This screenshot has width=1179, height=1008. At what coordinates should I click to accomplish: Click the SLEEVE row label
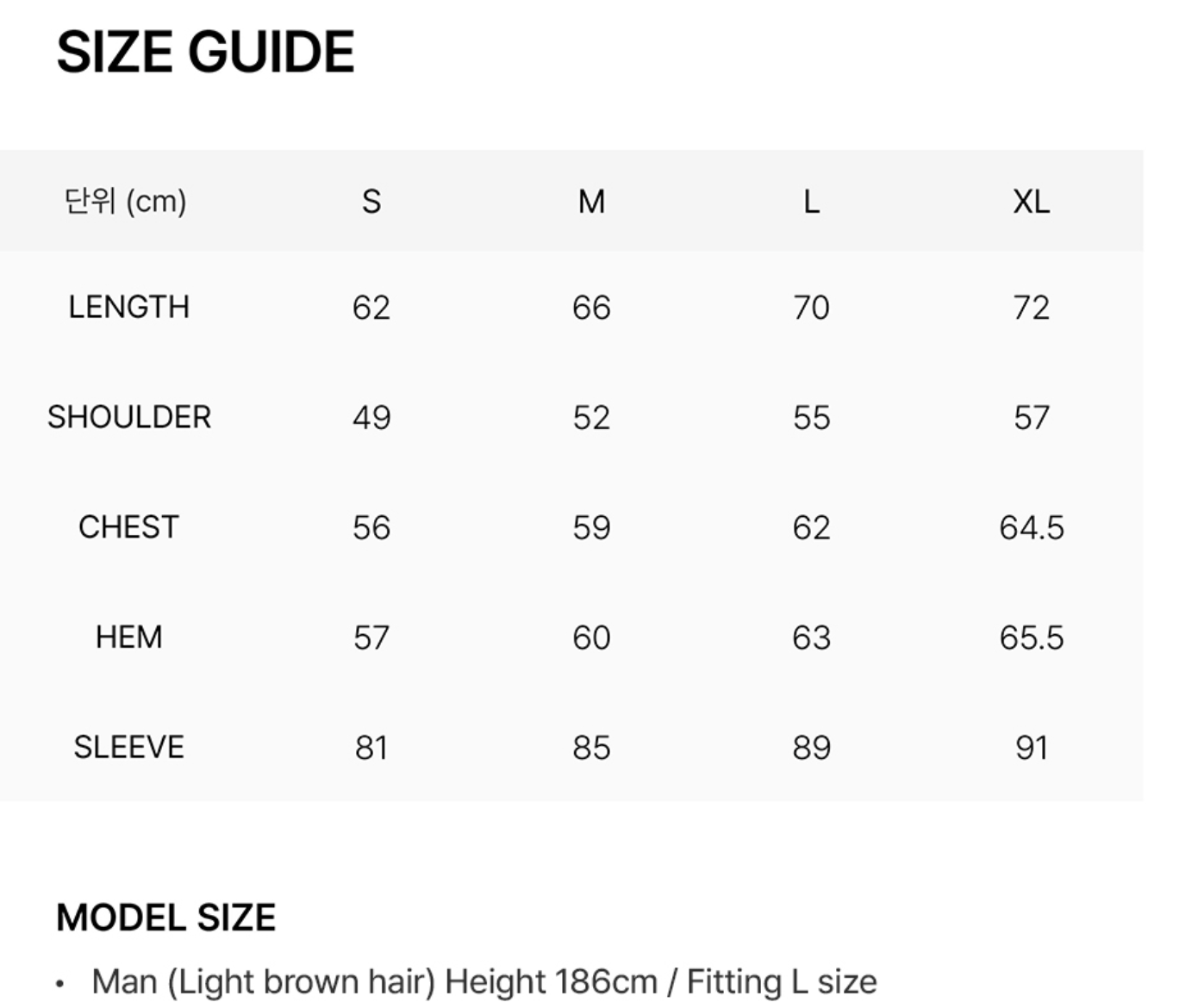pos(129,747)
